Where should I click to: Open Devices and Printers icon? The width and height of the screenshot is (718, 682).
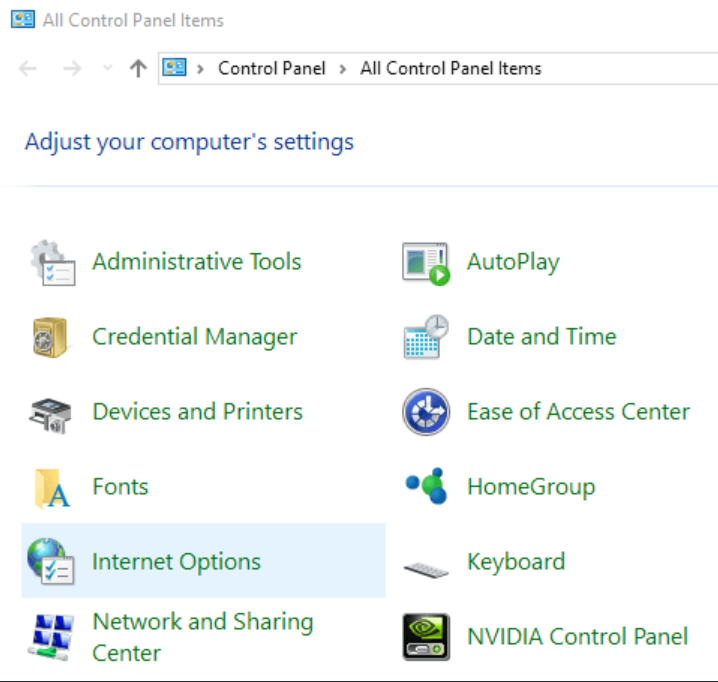click(x=50, y=412)
